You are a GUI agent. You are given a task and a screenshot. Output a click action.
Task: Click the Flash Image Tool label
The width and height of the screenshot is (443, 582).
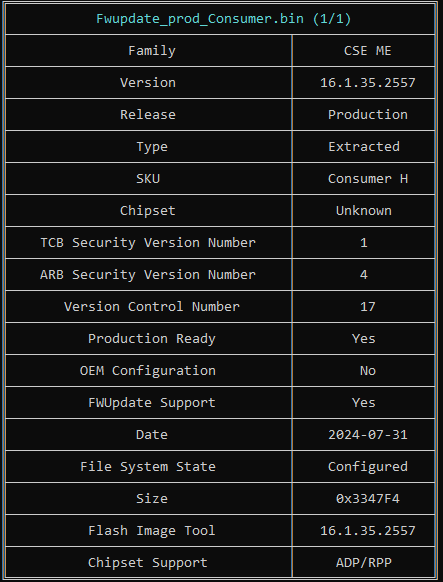click(151, 530)
